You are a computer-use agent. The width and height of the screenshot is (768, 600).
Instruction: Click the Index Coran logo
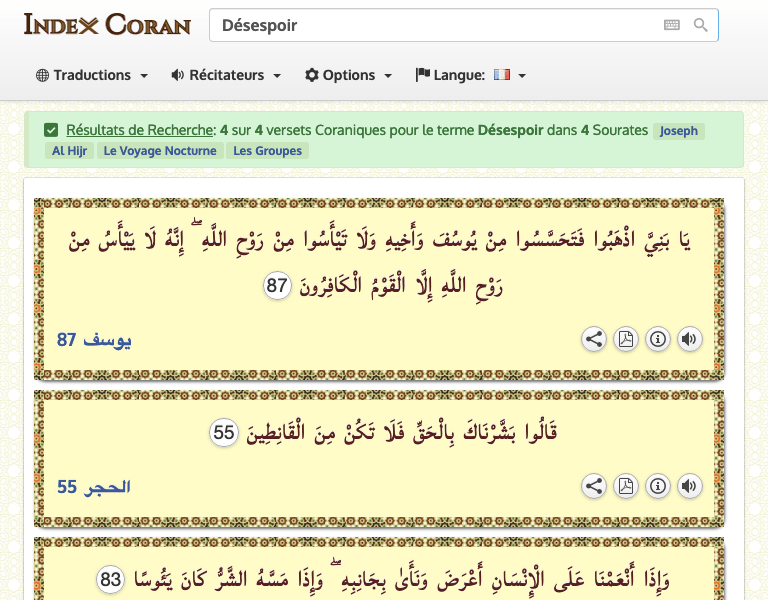(107, 24)
